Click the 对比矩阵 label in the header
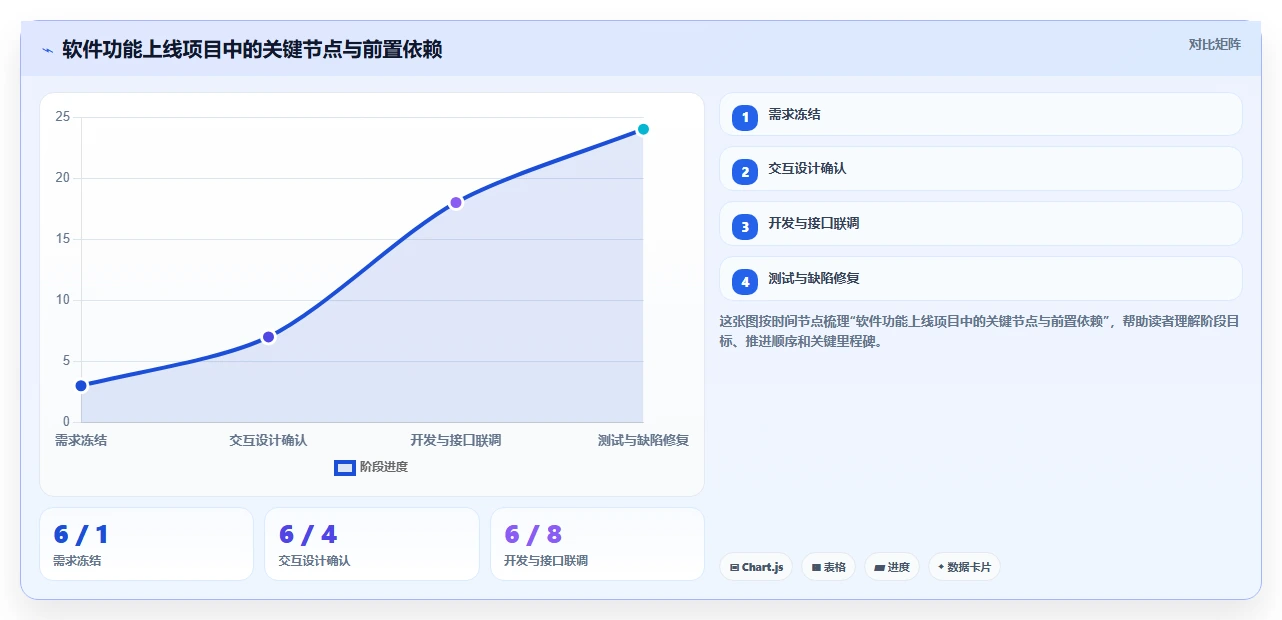 (1214, 44)
